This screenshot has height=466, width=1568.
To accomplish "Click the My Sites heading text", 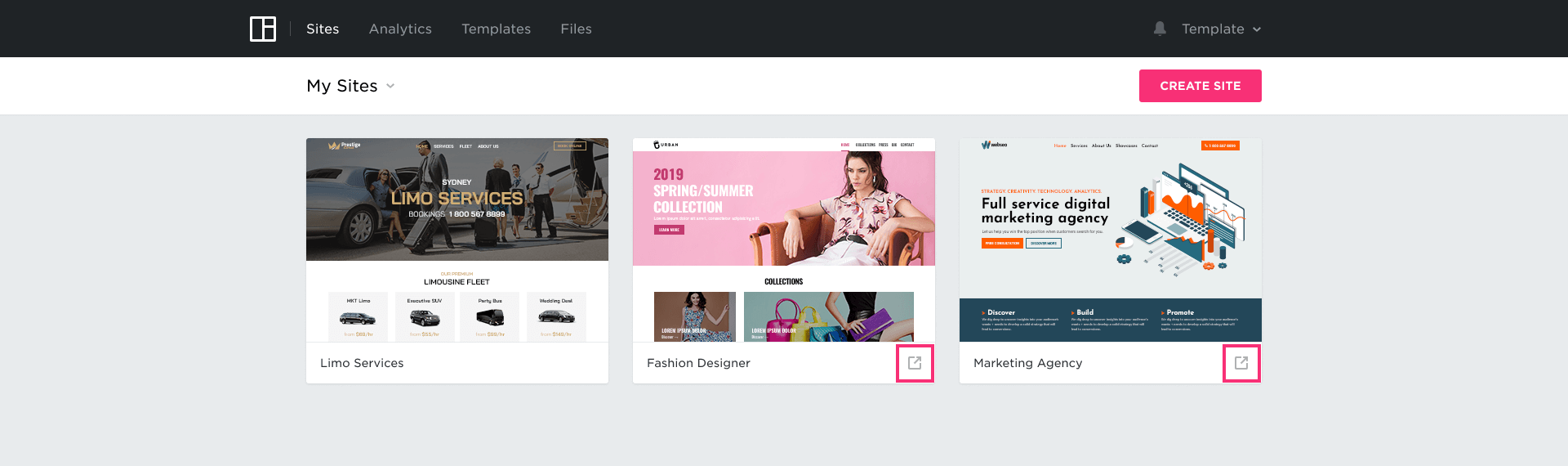I will 342,86.
